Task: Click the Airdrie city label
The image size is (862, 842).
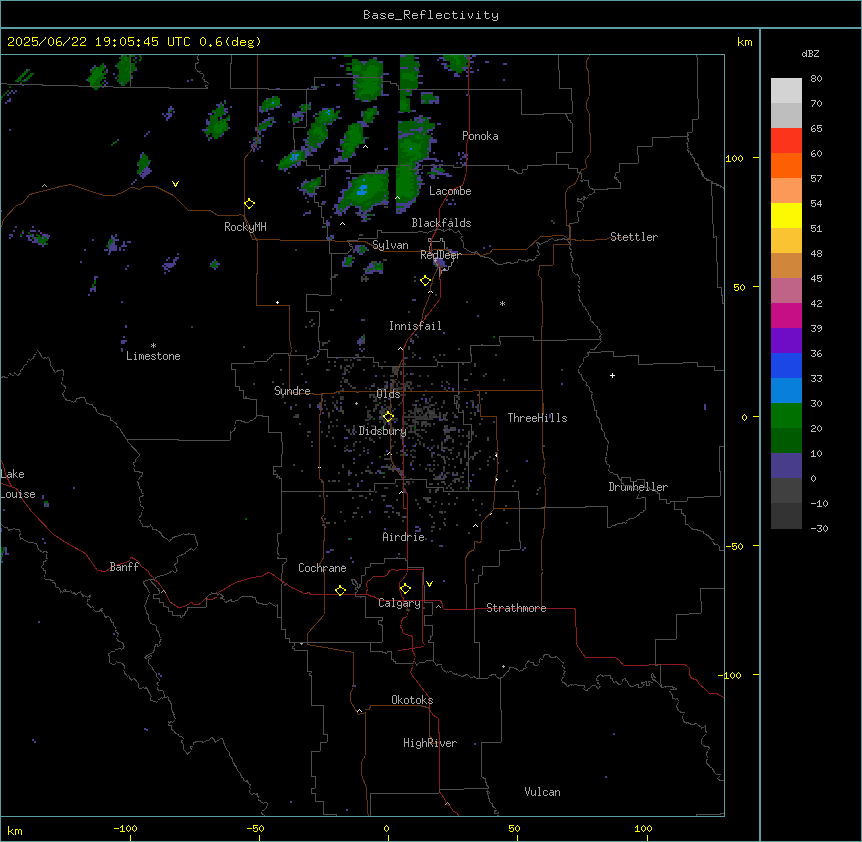Action: 404,537
